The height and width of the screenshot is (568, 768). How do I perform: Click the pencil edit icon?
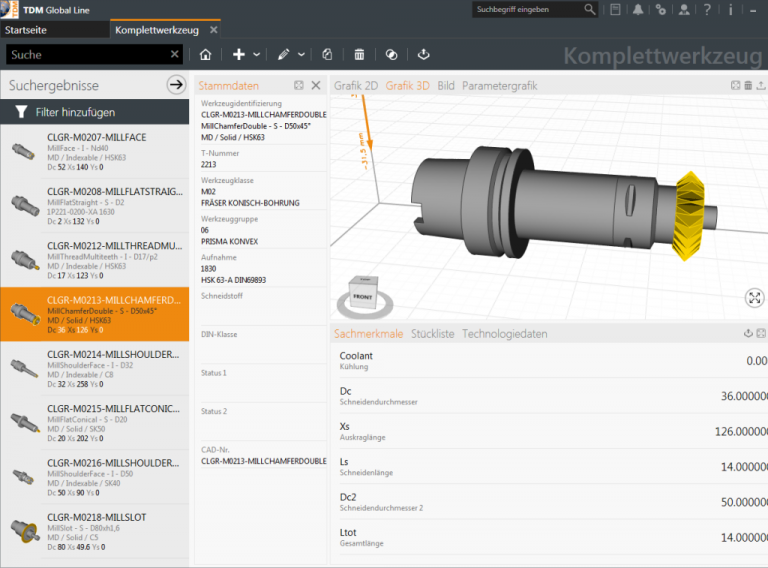point(284,55)
